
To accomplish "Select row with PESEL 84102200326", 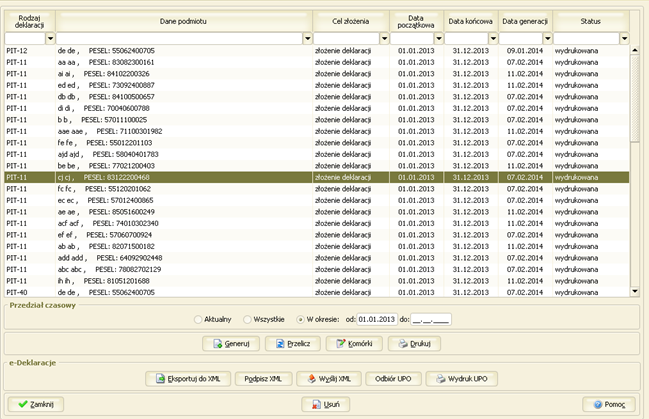I will (x=317, y=74).
